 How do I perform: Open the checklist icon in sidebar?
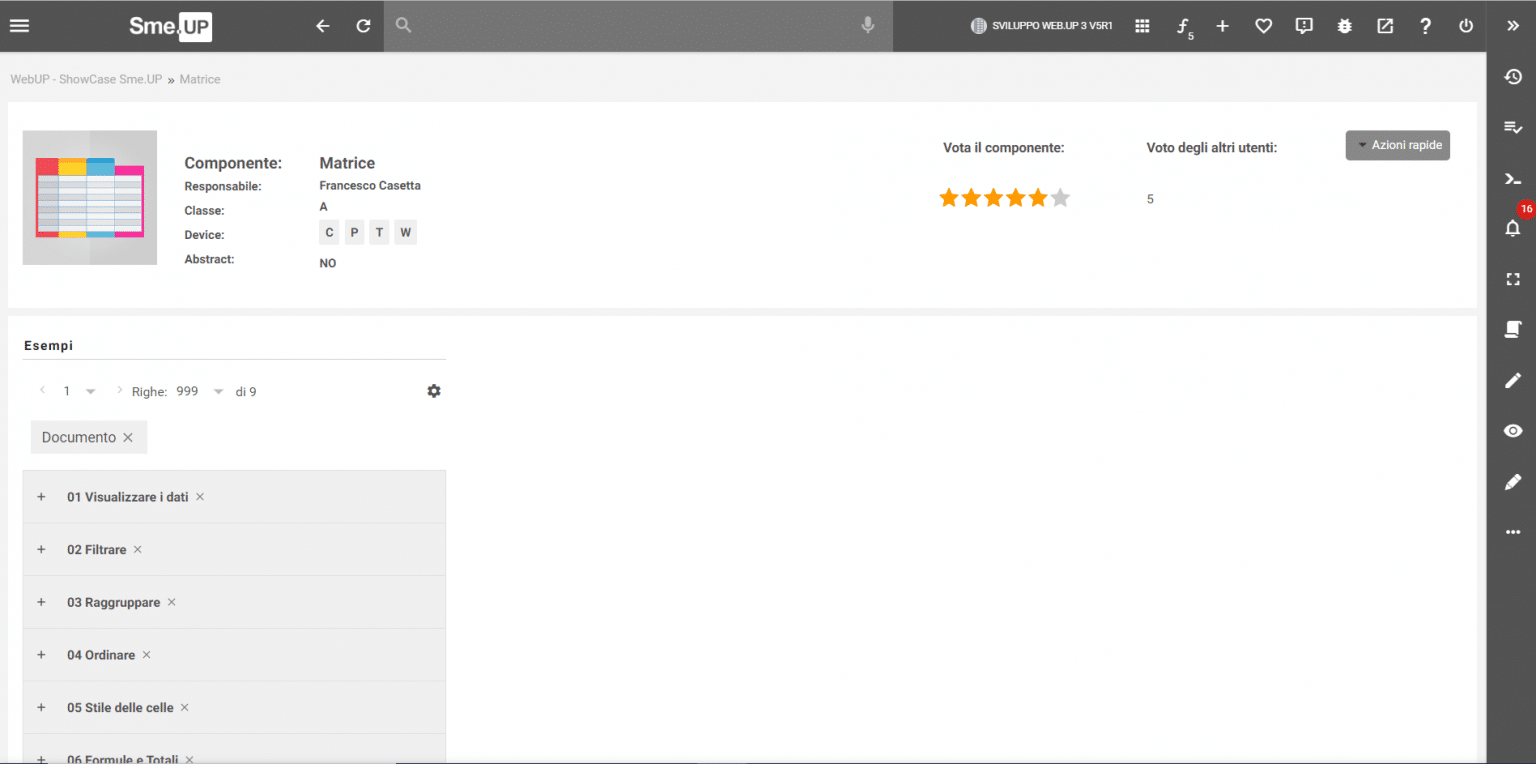(x=1513, y=127)
